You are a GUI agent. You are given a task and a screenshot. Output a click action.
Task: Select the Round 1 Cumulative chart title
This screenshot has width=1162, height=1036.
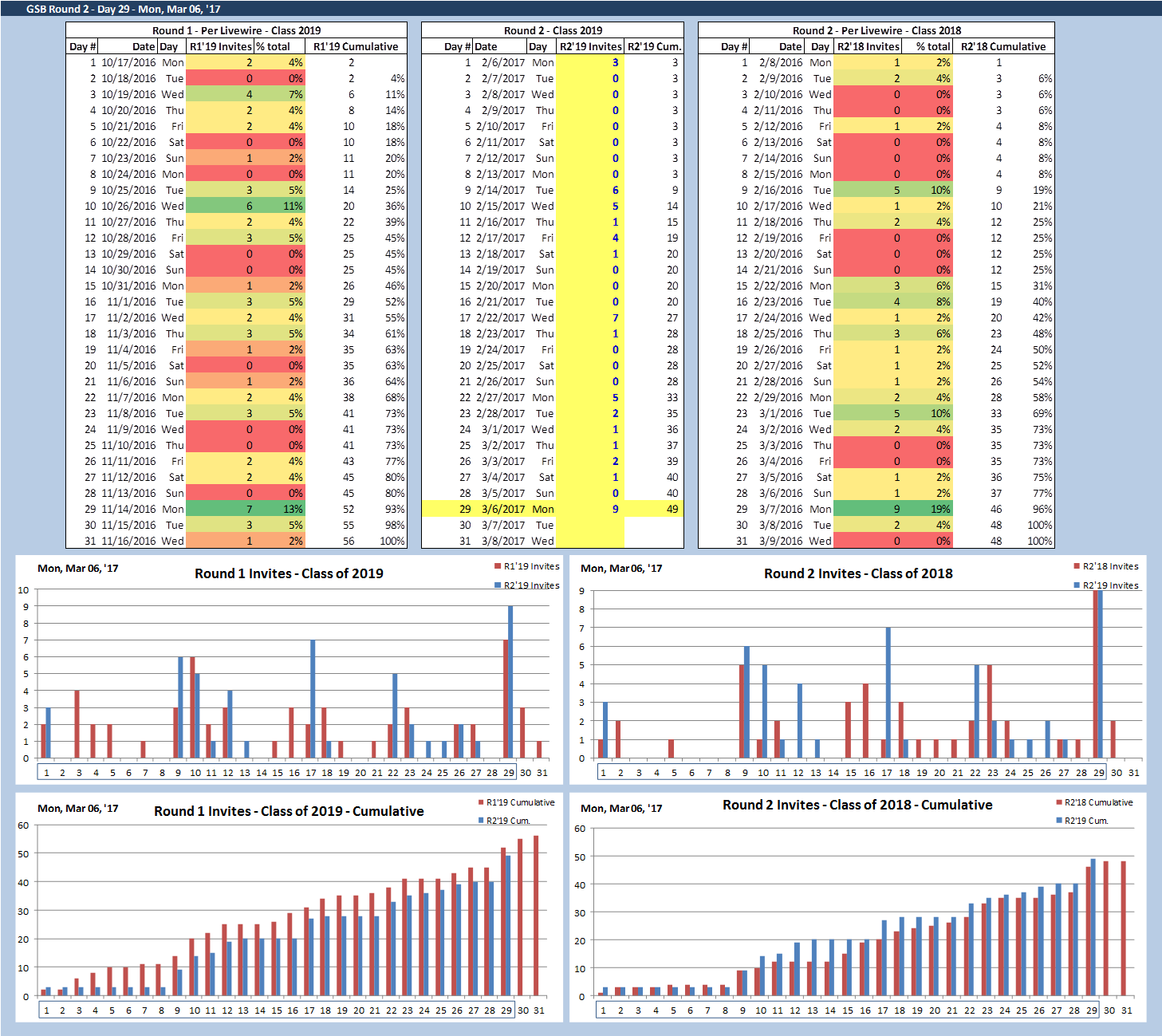click(x=289, y=811)
